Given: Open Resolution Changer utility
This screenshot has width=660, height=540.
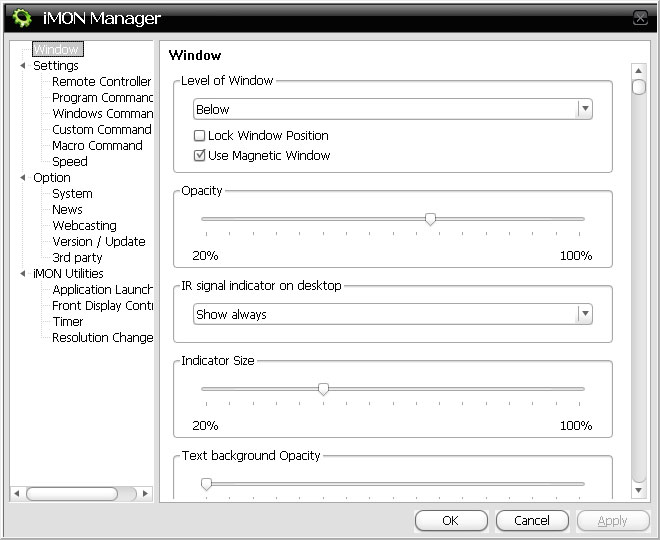Looking at the screenshot, I should click(102, 338).
